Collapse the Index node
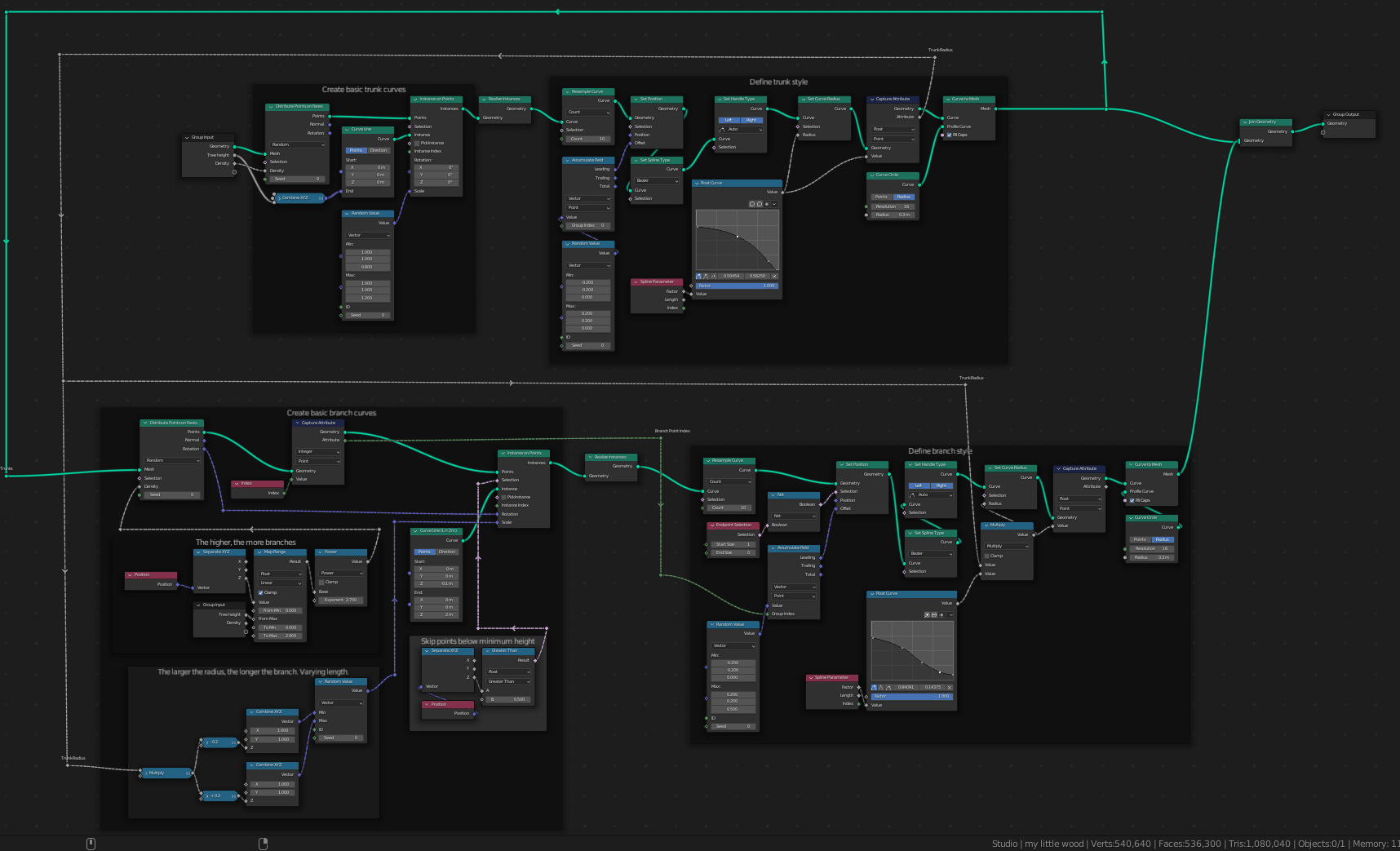The height and width of the screenshot is (851, 1400). tap(236, 483)
